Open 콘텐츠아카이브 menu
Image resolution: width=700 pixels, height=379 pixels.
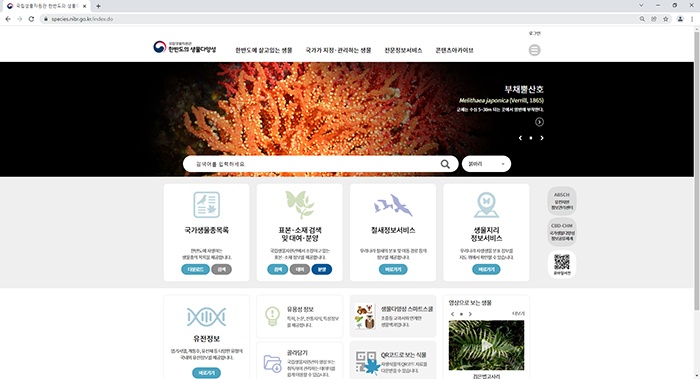(x=454, y=50)
